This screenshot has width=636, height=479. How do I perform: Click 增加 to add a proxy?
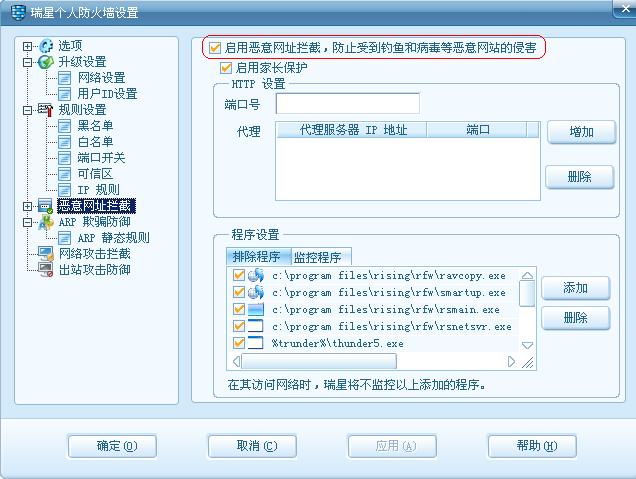[x=581, y=132]
